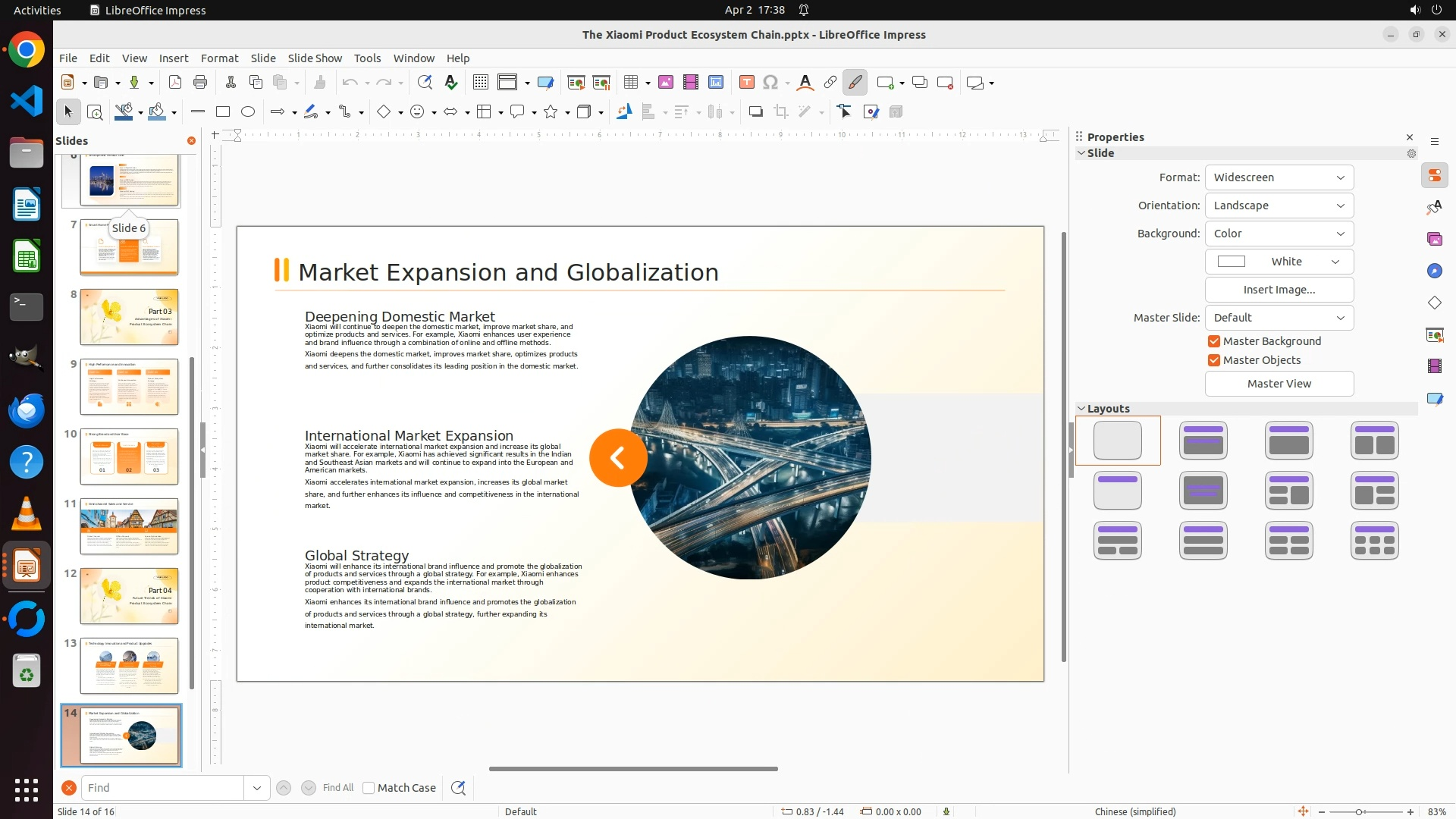Toggle the Display Grid icon

(x=480, y=83)
